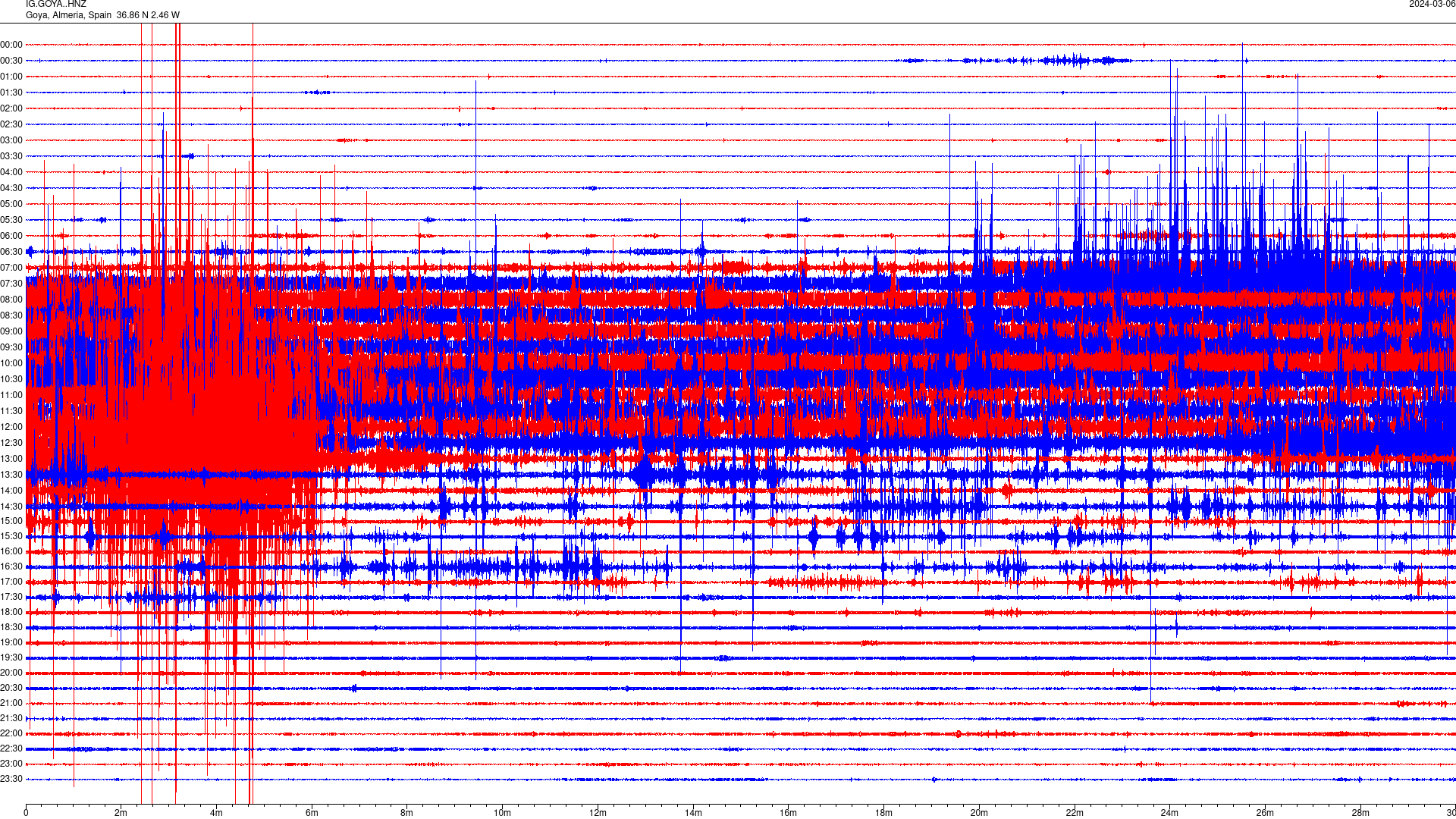Click the 06:30 row time label
Image resolution: width=1456 pixels, height=819 pixels.
[x=11, y=252]
